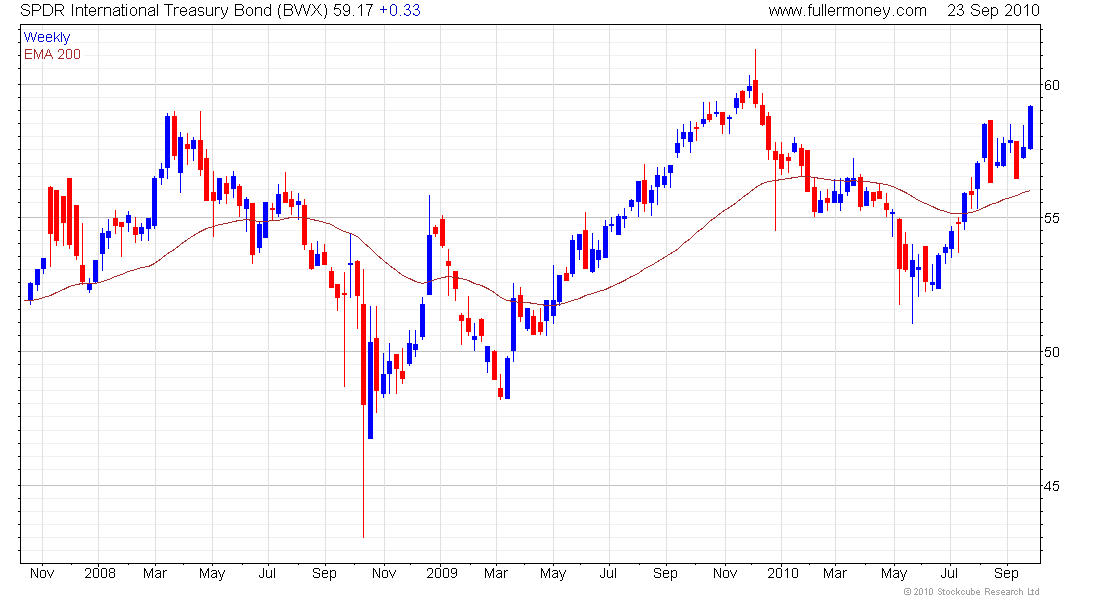Click the '2010' axis label
This screenshot has height=600, width=1100.
(x=782, y=573)
